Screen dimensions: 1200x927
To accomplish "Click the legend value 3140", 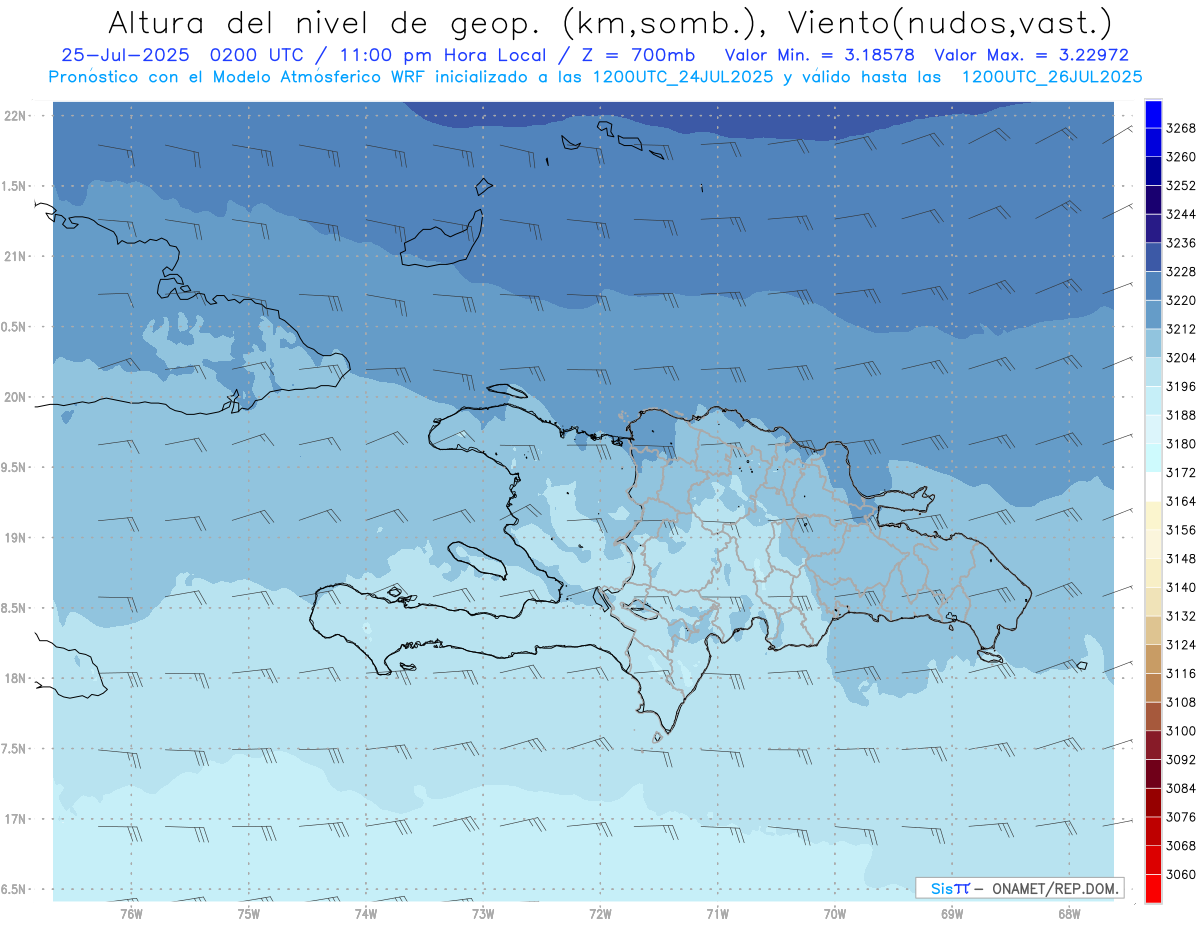I will 1181,587.
